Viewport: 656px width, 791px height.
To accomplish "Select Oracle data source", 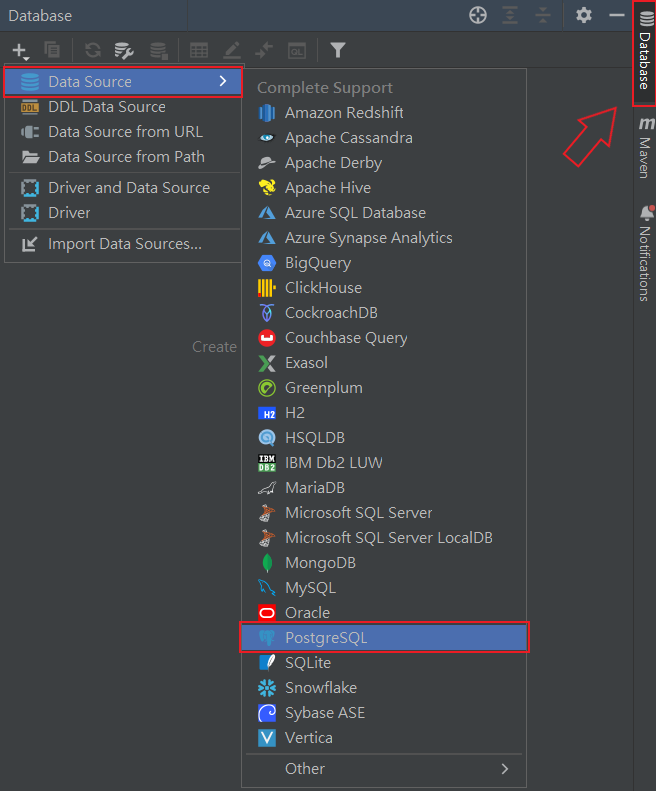I will pos(384,612).
